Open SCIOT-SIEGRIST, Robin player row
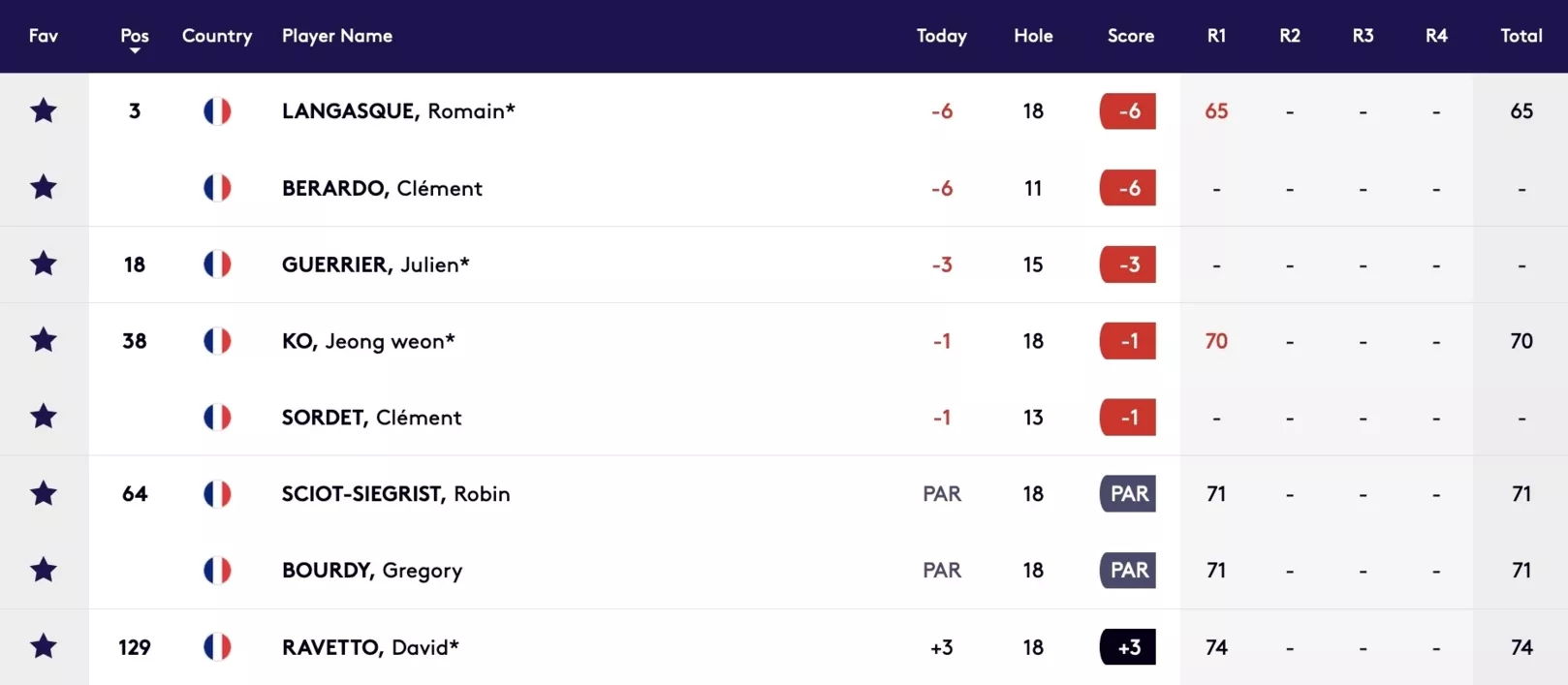 (x=784, y=493)
